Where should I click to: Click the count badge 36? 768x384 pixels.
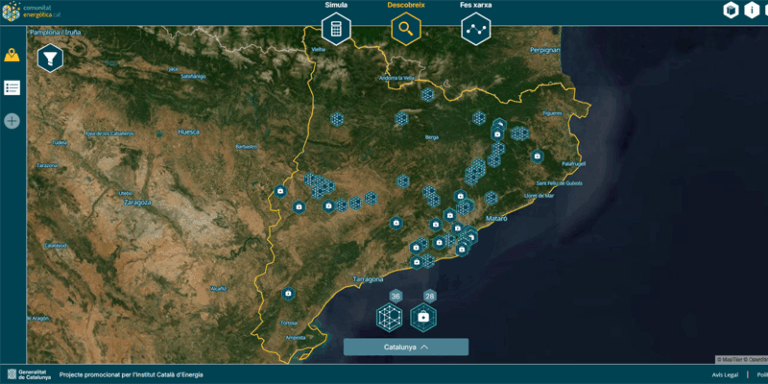pyautogui.click(x=396, y=296)
